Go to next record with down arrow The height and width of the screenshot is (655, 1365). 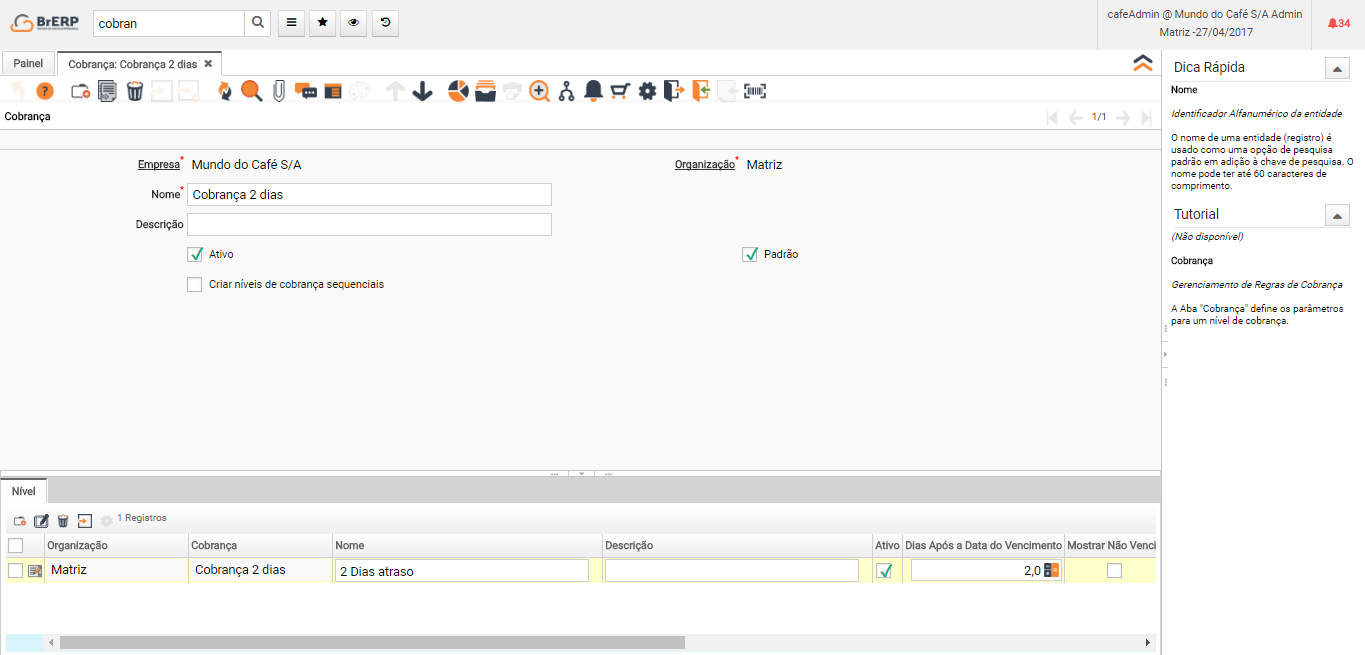click(422, 91)
